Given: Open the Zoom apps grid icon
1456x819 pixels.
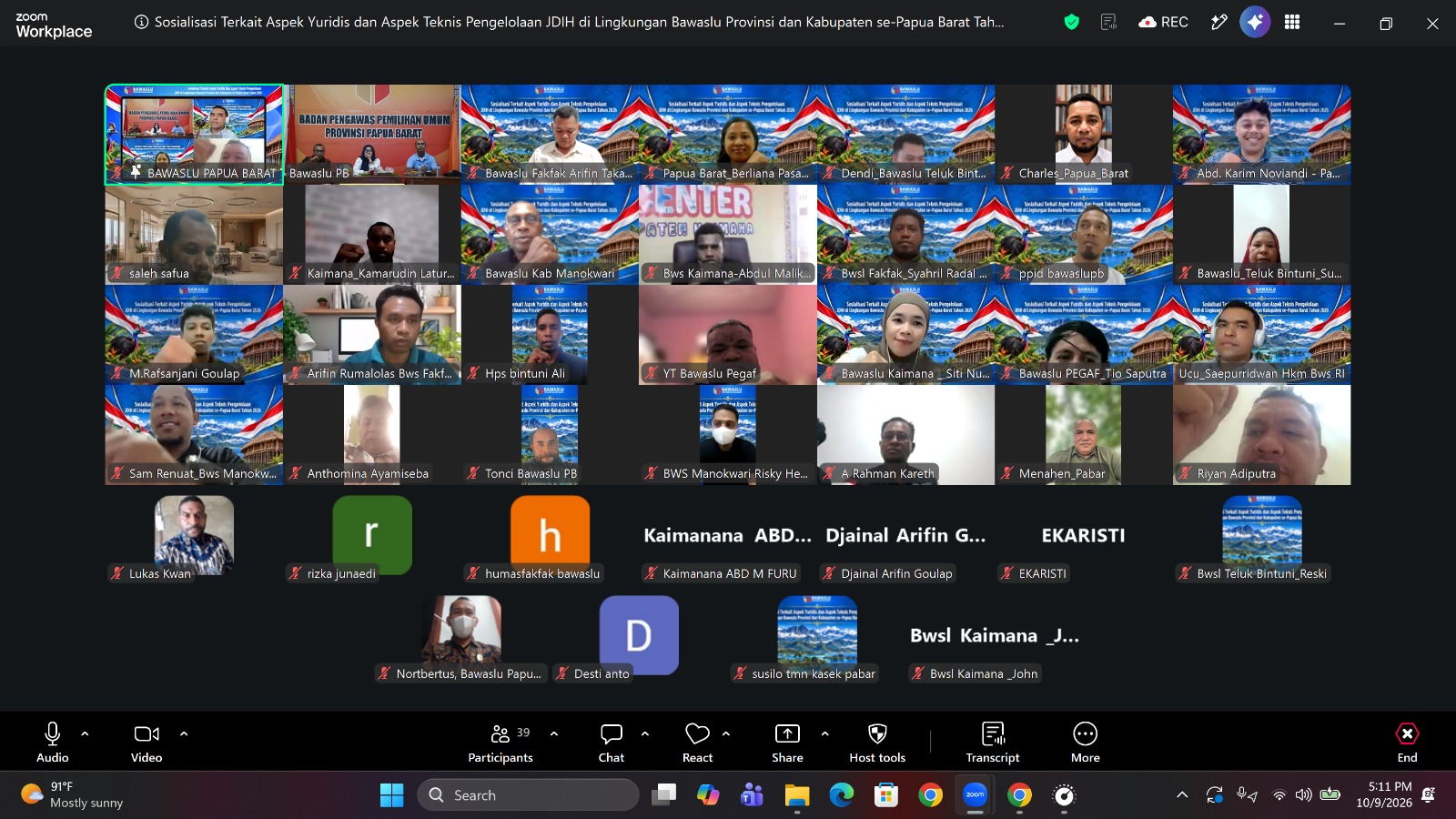Looking at the screenshot, I should point(1292,22).
